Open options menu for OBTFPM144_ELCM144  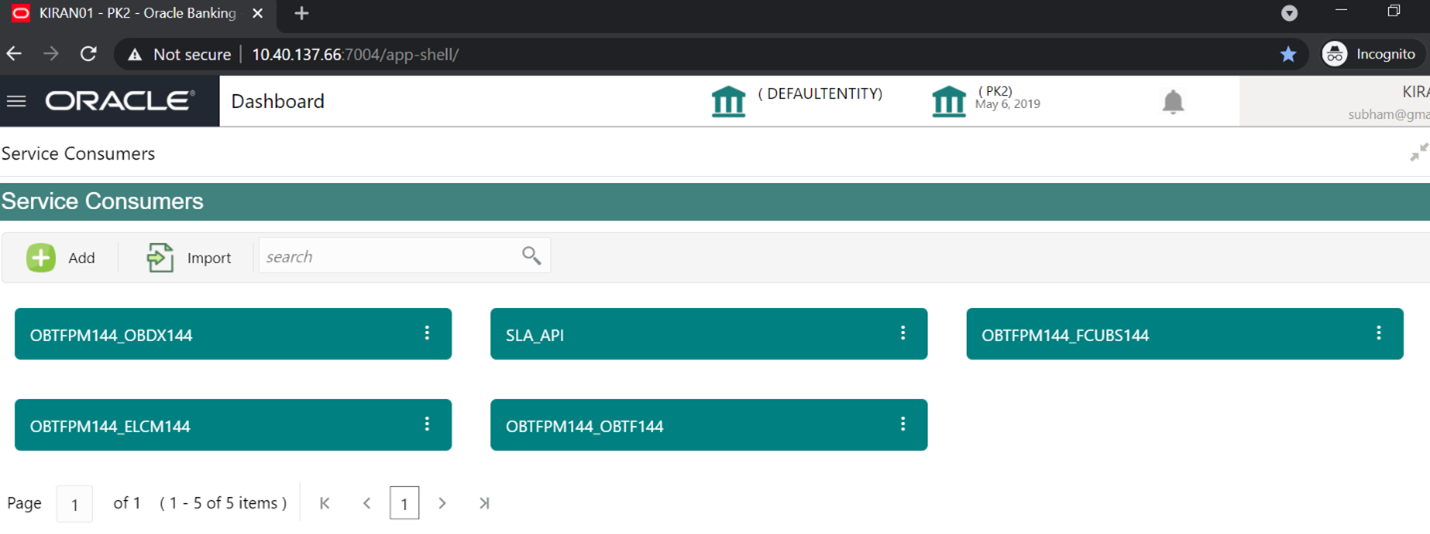[427, 424]
